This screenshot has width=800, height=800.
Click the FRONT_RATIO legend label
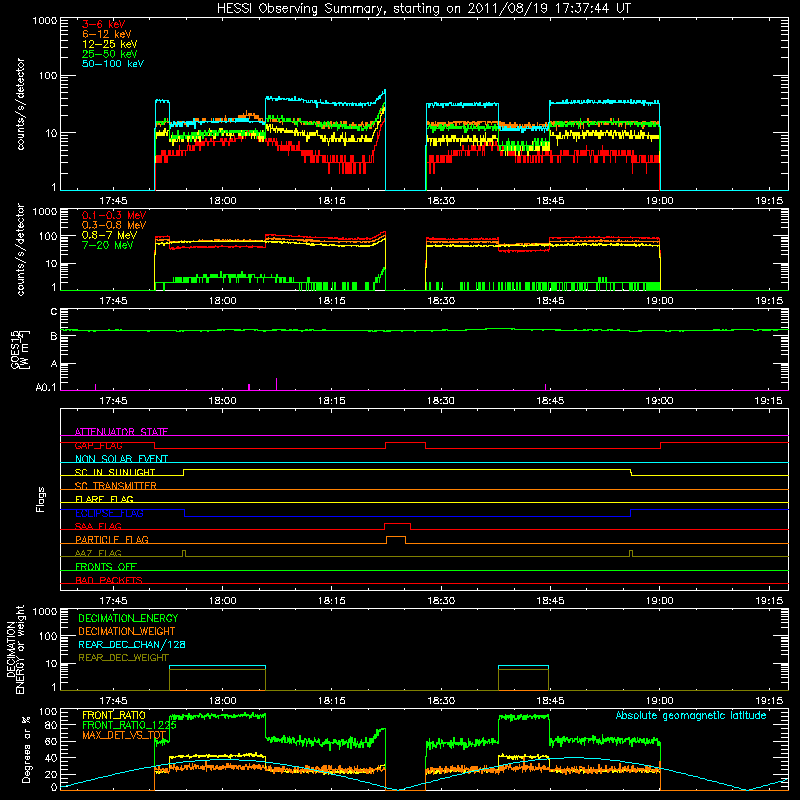pyautogui.click(x=114, y=715)
